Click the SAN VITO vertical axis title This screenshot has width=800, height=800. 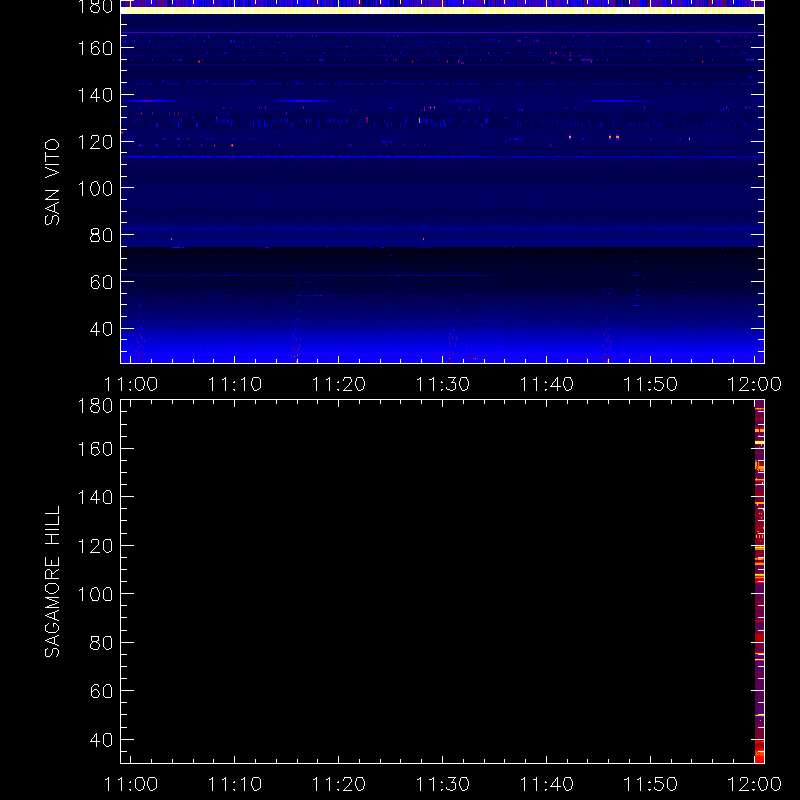coord(52,182)
